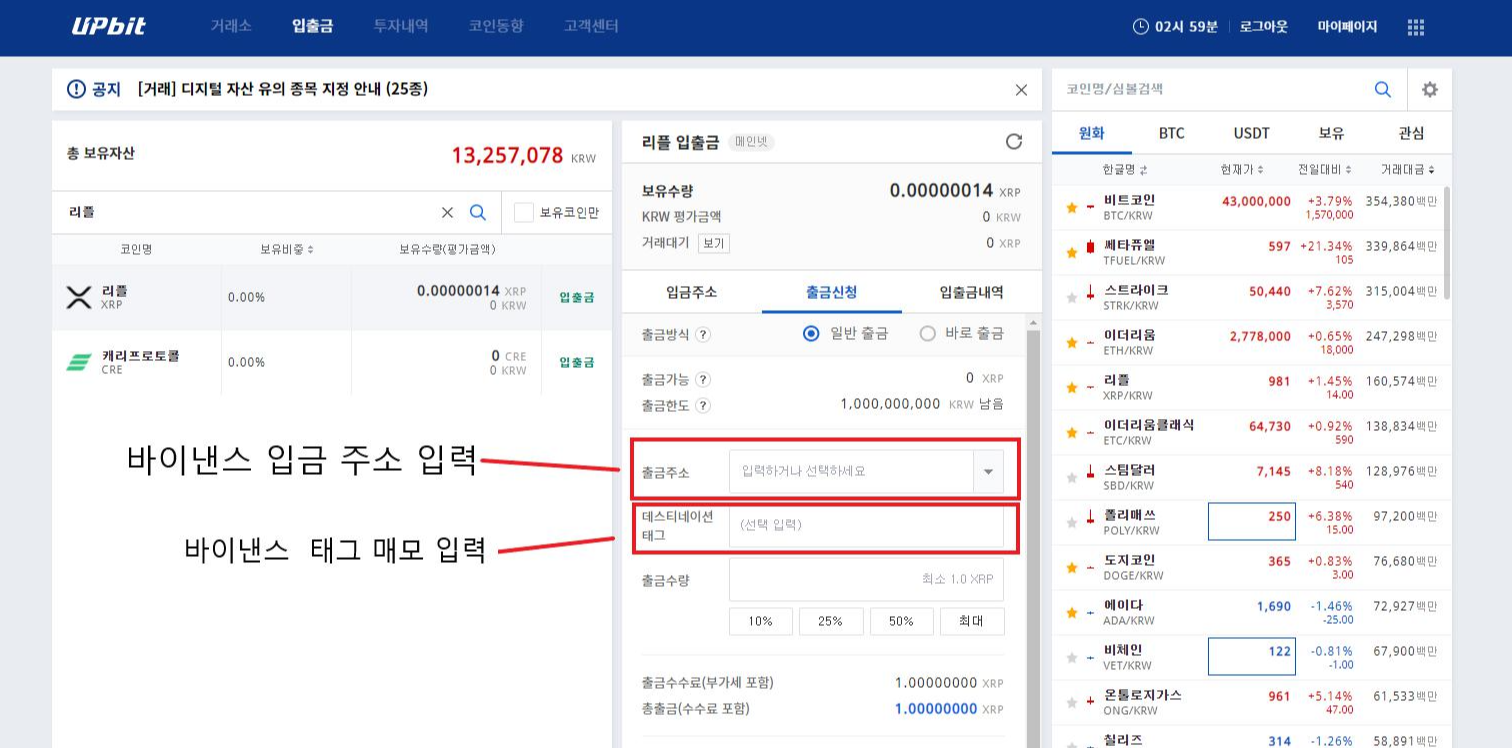
Task: Sort market list by 현재가
Action: [1243, 170]
